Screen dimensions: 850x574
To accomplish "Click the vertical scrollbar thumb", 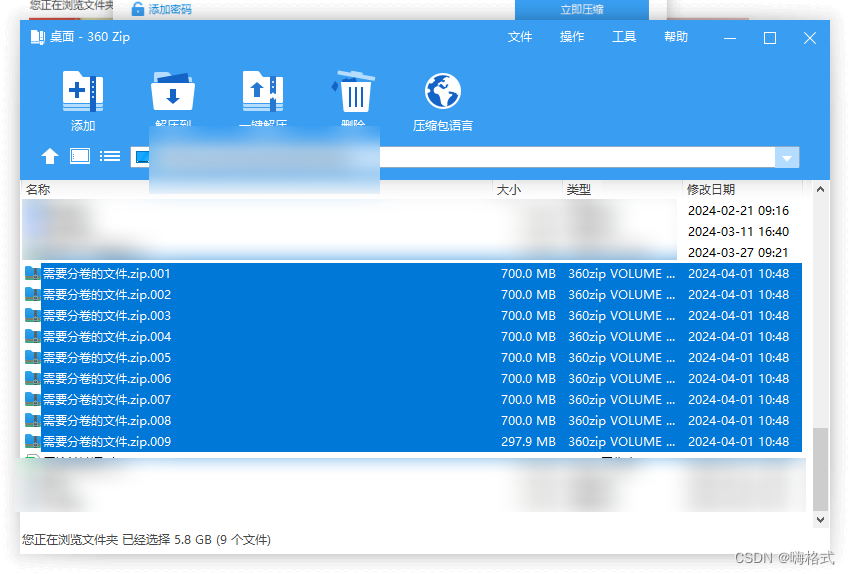I will pos(820,469).
